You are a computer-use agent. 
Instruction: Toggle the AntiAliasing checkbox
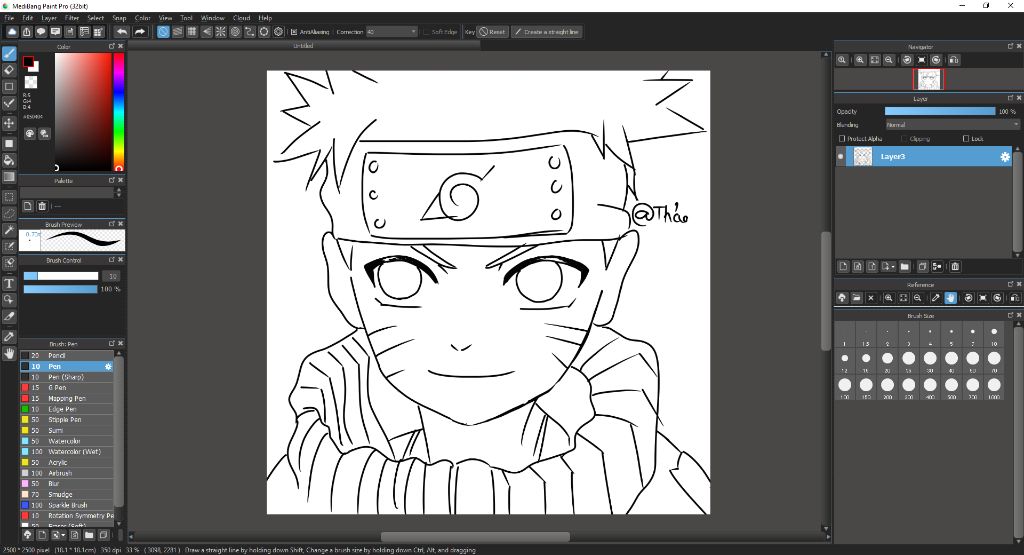pyautogui.click(x=295, y=31)
